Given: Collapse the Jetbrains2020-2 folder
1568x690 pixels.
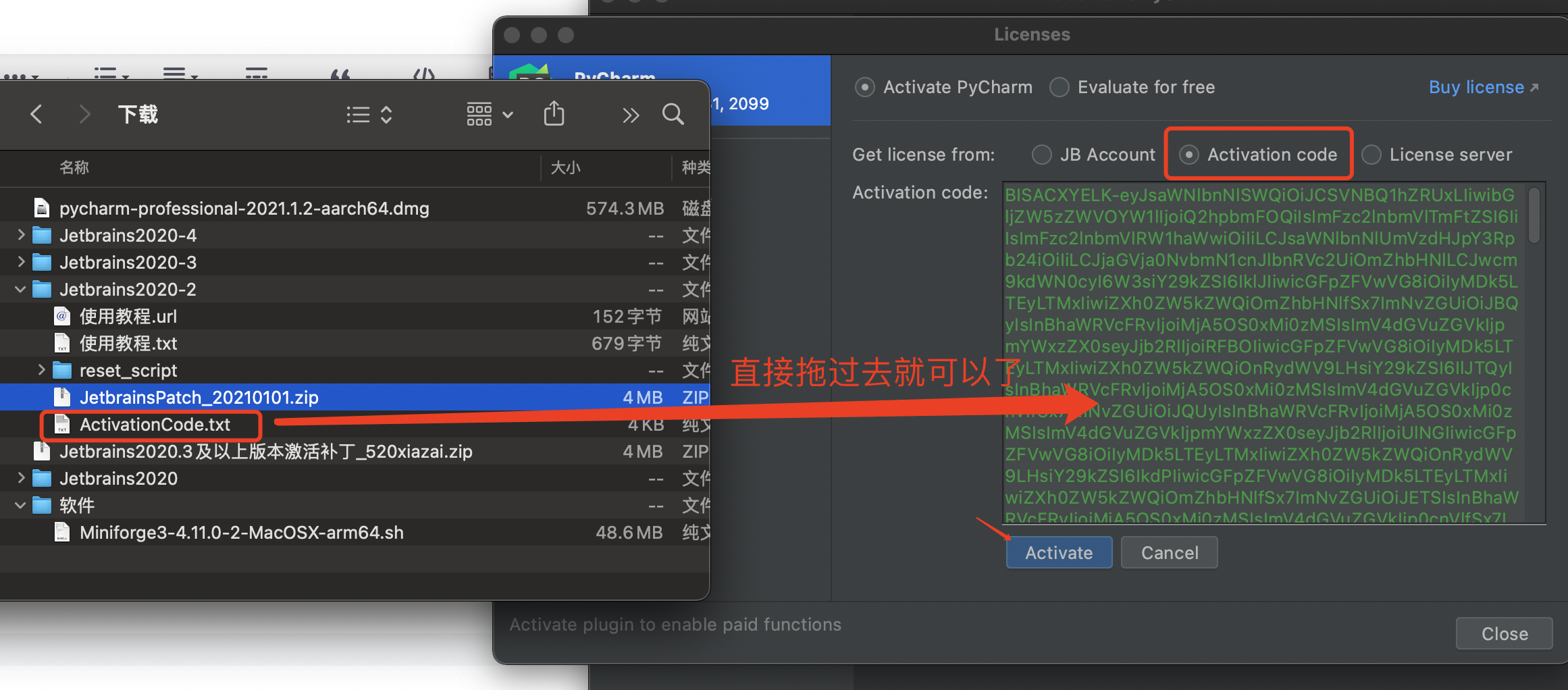Looking at the screenshot, I should [x=20, y=289].
